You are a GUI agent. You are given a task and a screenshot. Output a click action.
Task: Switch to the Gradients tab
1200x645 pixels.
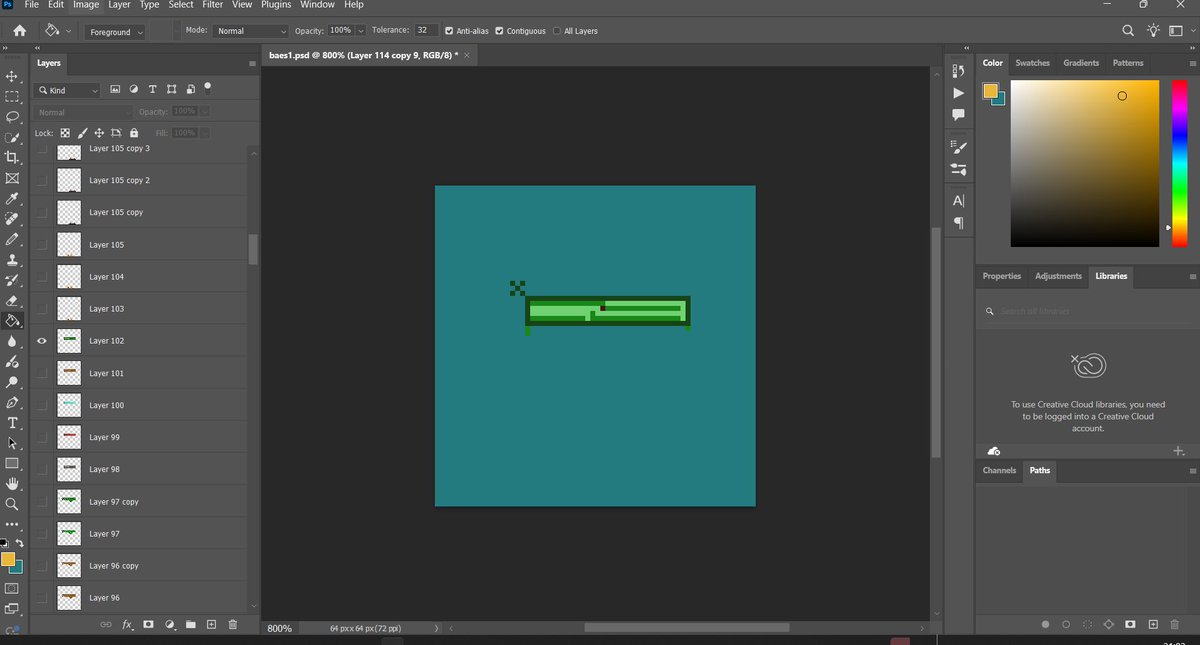[1081, 63]
